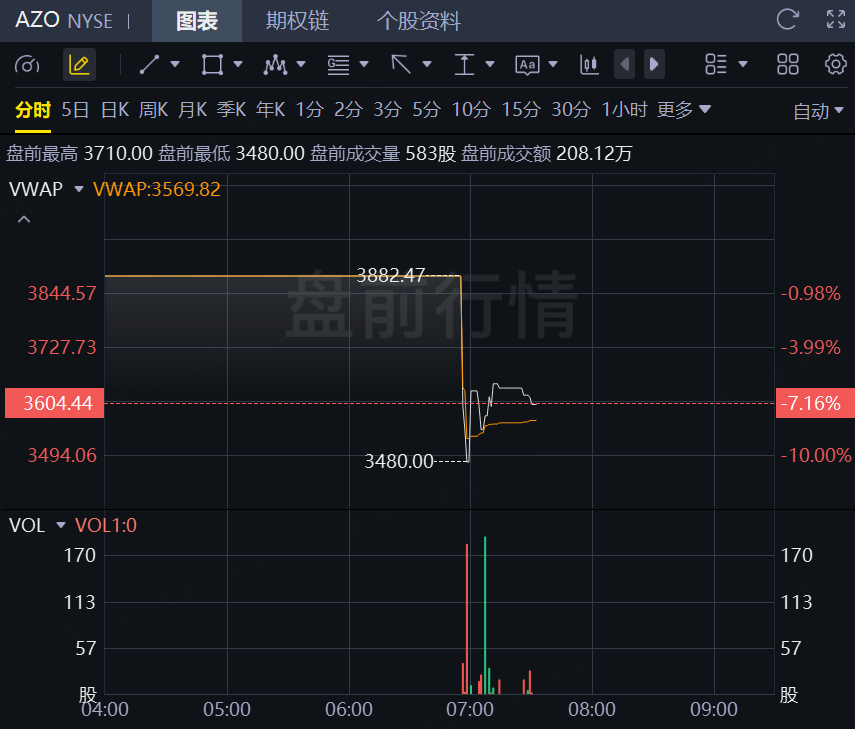This screenshot has height=729, width=855.
Task: Select the rectangle shape tool
Action: 212,64
